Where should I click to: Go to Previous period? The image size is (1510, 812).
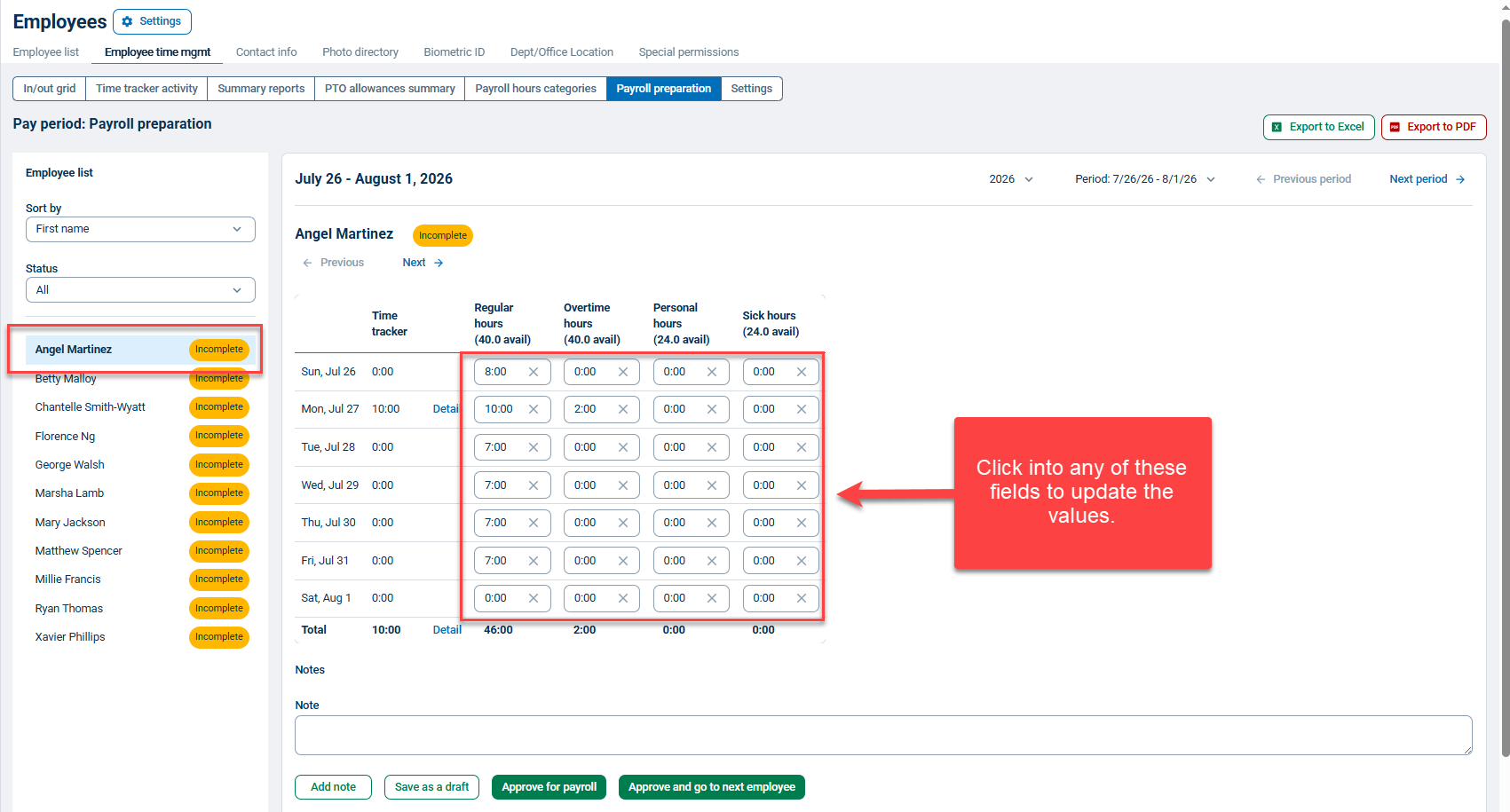pos(1303,179)
